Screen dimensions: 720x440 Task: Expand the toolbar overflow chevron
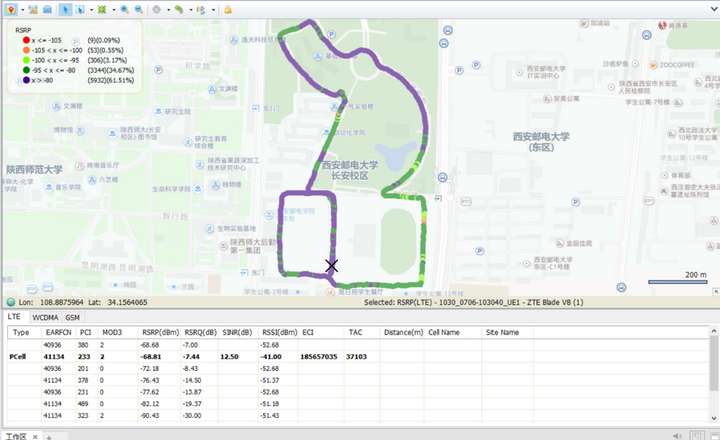714,8
